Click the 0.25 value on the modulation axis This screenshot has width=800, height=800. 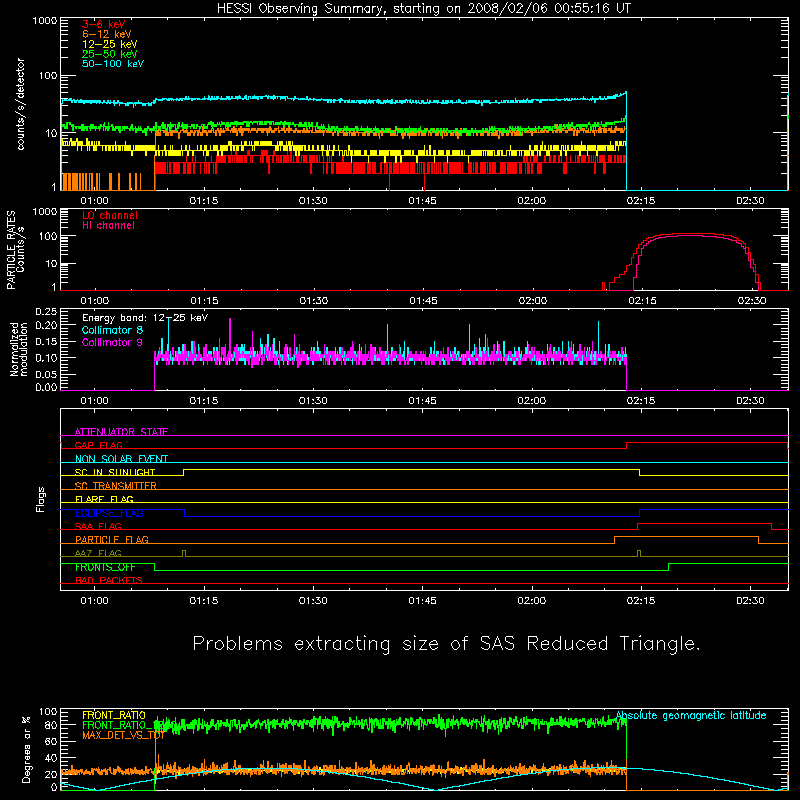[46, 312]
